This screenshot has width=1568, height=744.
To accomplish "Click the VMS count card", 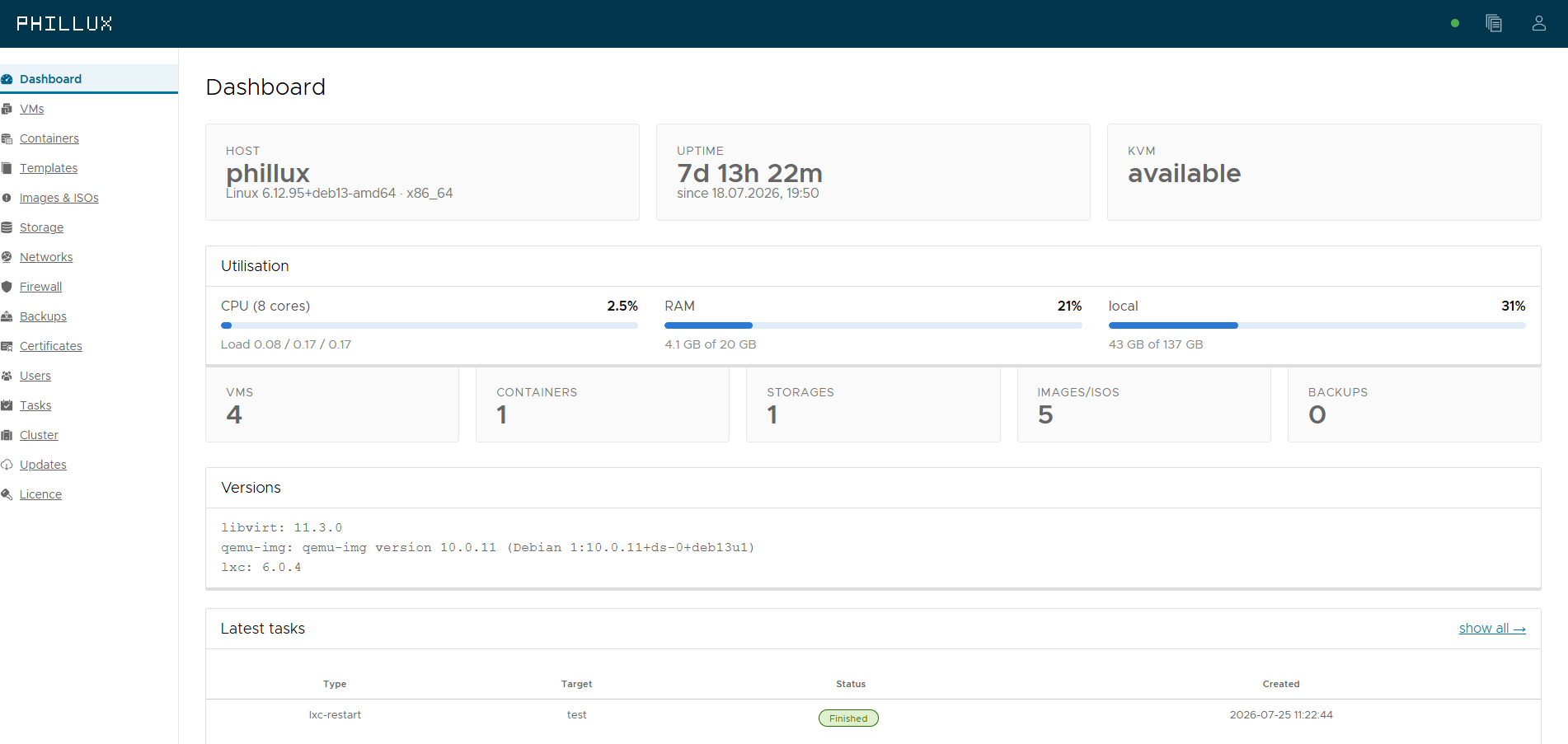I will tap(332, 405).
